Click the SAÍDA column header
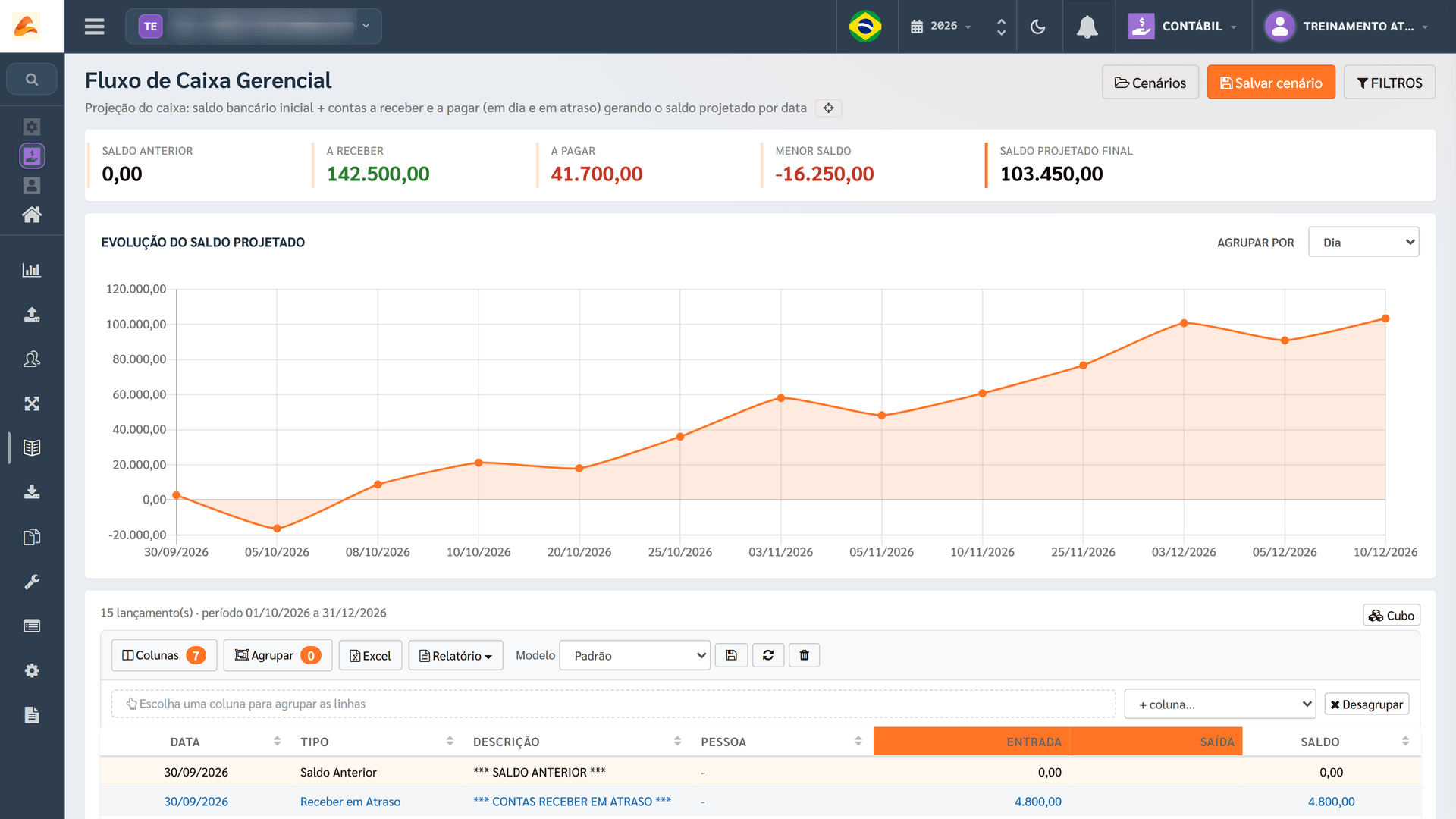Image resolution: width=1456 pixels, height=819 pixels. pos(1156,741)
